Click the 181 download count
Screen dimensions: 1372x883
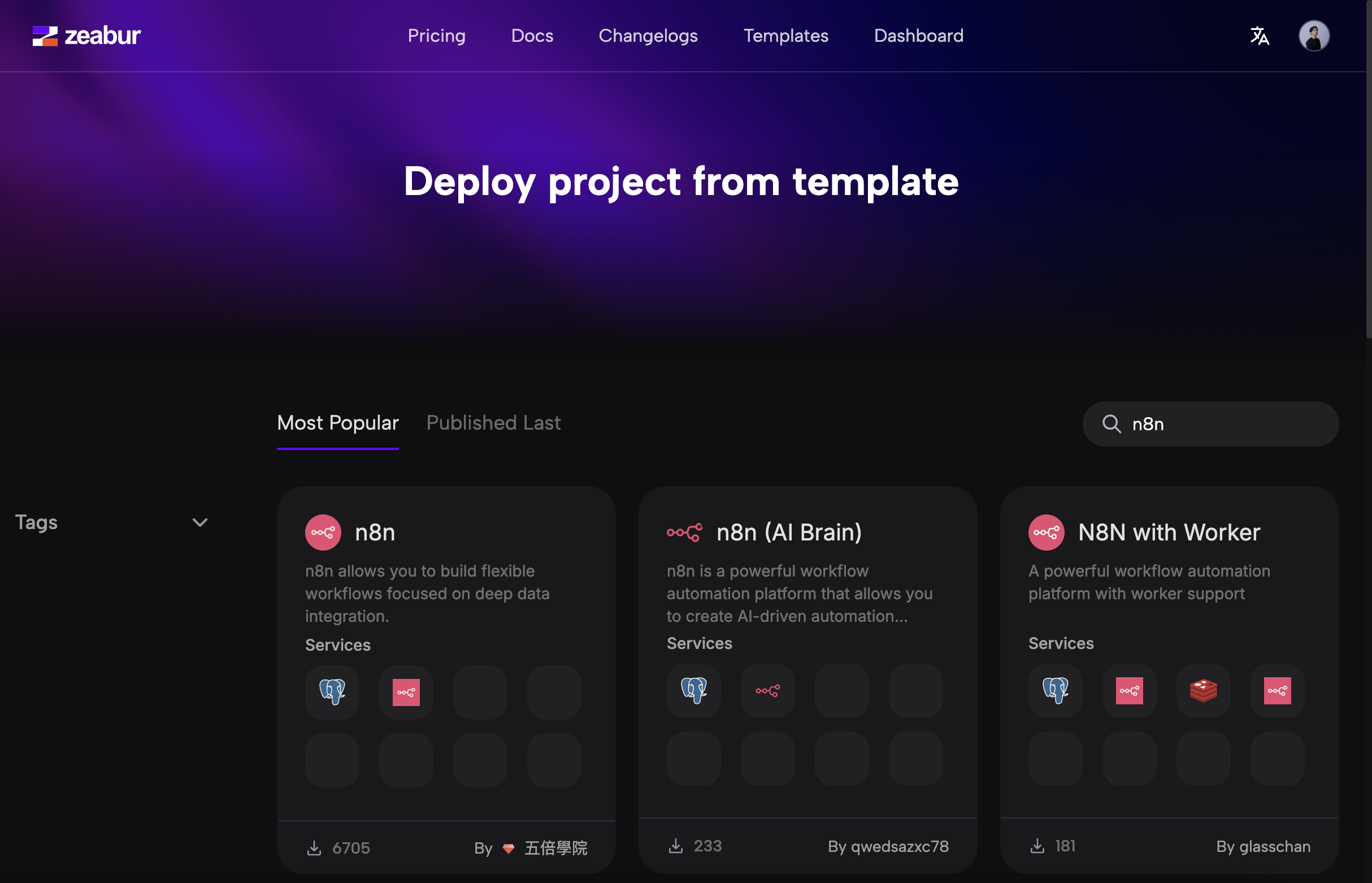point(1065,846)
